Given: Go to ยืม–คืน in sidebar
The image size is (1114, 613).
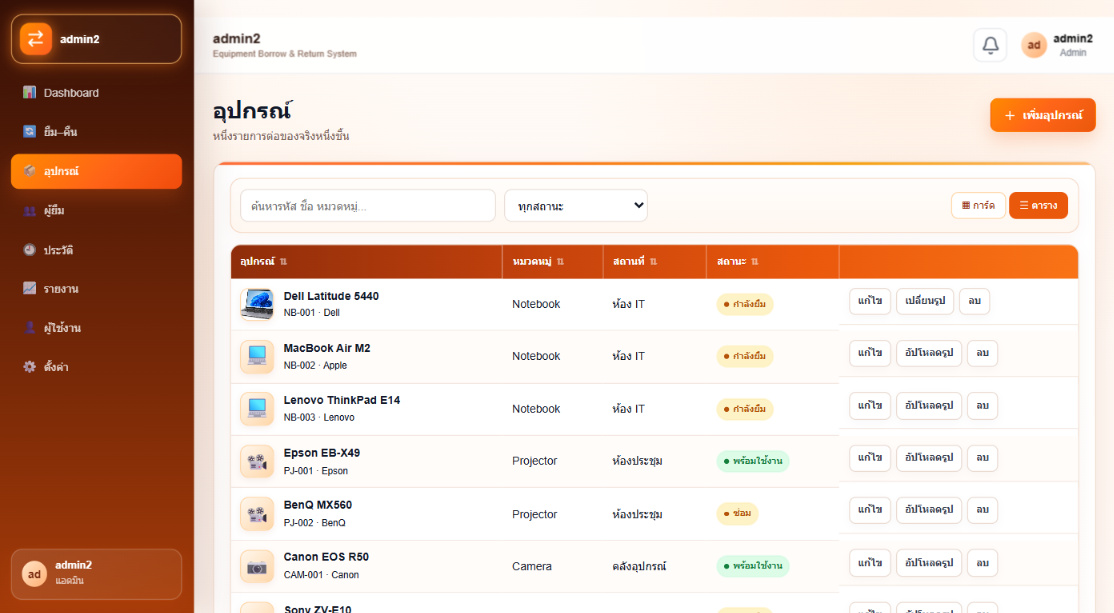Looking at the screenshot, I should click(x=97, y=131).
